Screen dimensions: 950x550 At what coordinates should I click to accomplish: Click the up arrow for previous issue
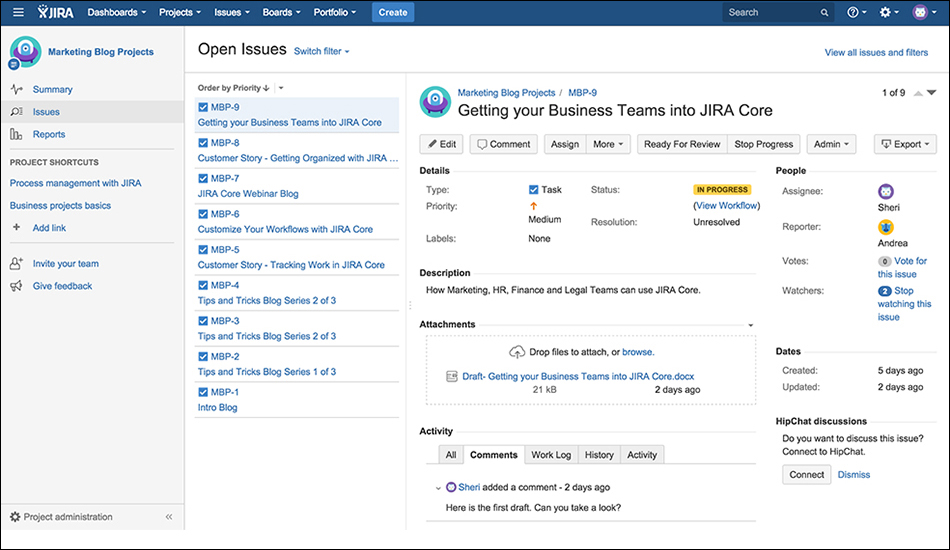(918, 93)
